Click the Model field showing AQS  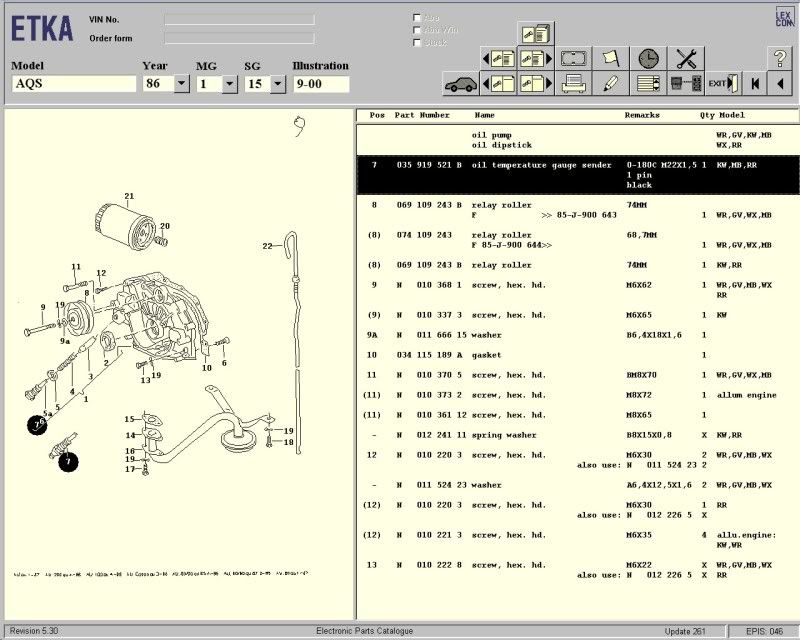[x=73, y=84]
